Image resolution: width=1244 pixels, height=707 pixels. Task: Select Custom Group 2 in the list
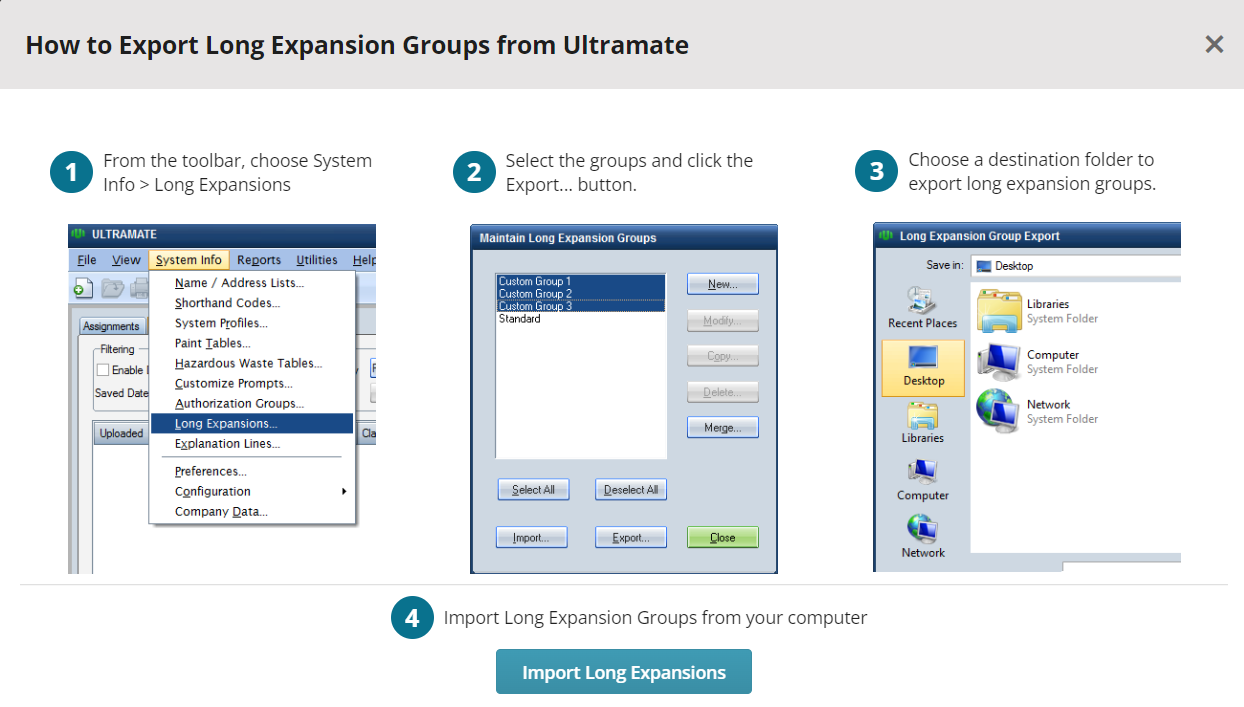coord(581,294)
